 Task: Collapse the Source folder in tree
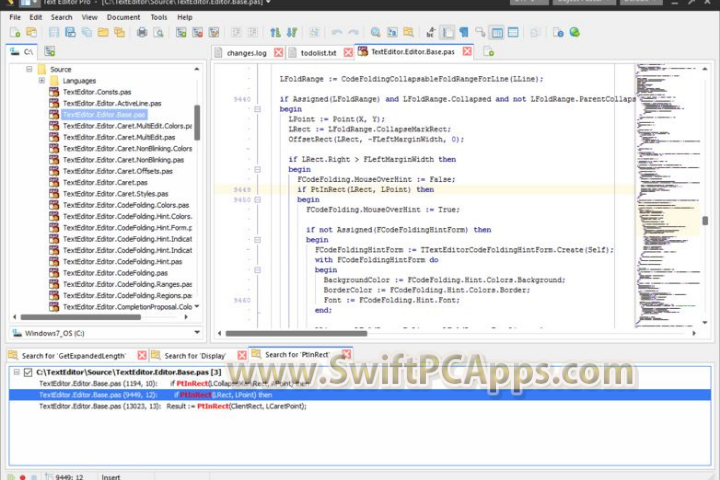(x=29, y=69)
